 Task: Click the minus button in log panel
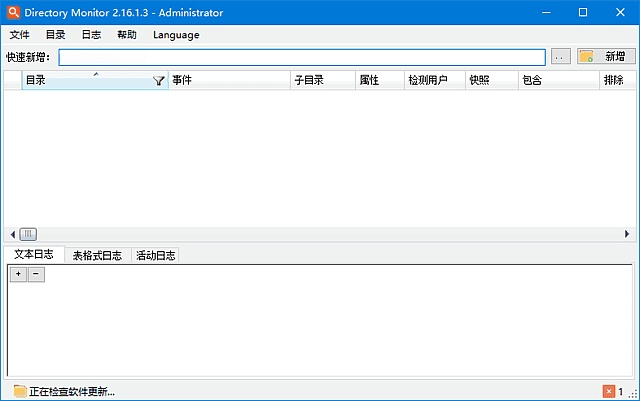[x=36, y=274]
